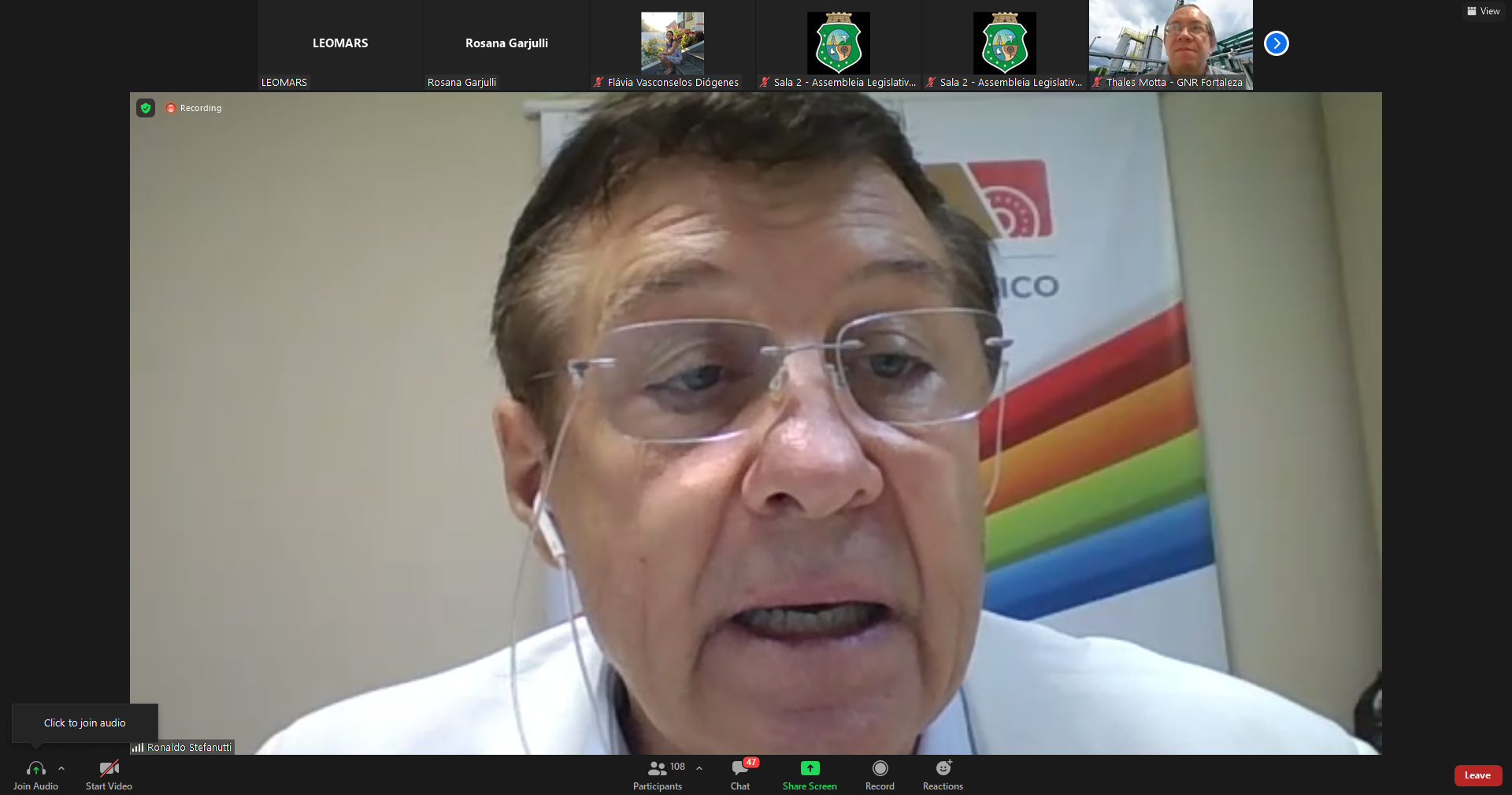
Task: Show next participants with the blue arrow
Action: (1276, 43)
